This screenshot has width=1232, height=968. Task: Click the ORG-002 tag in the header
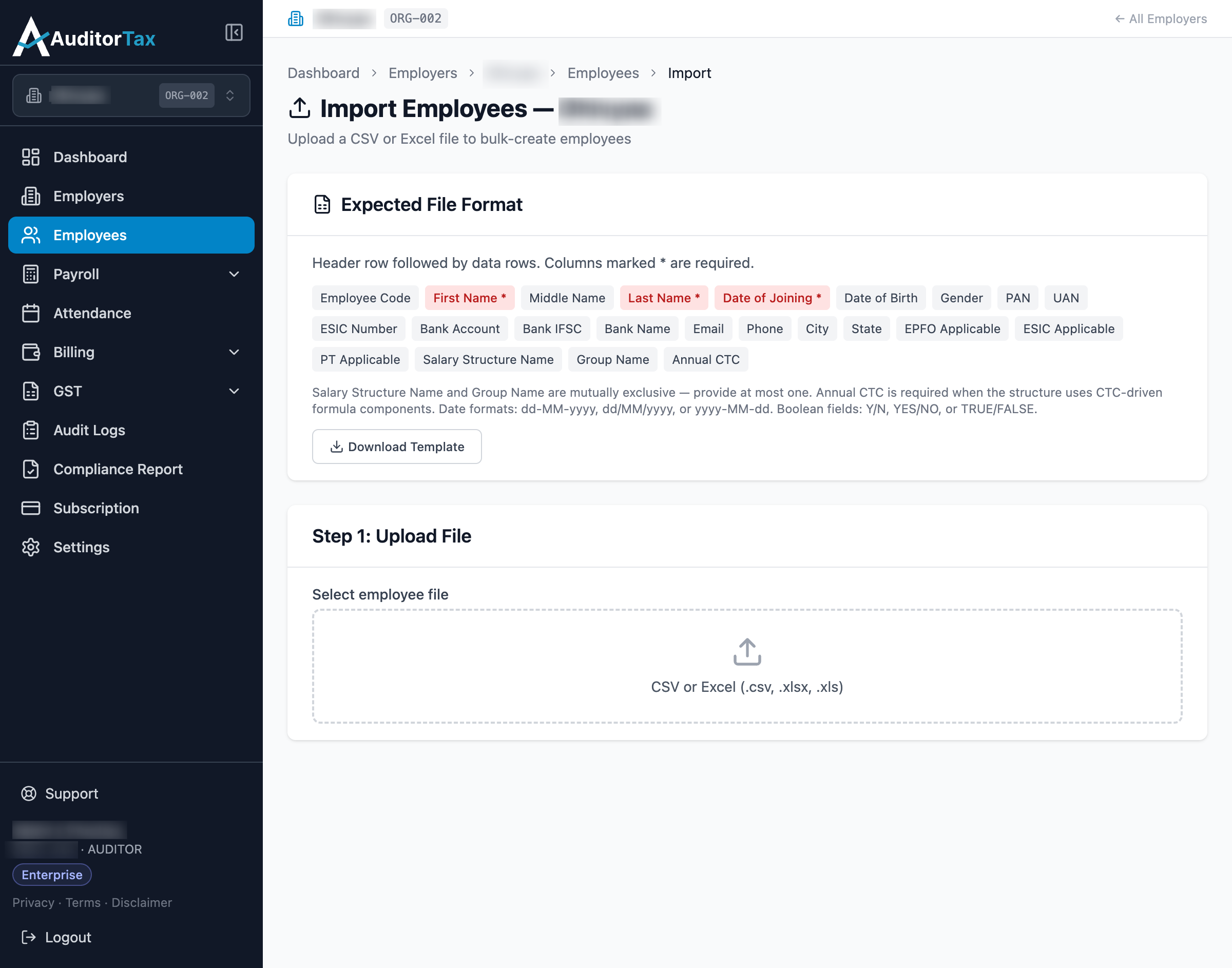pos(415,18)
